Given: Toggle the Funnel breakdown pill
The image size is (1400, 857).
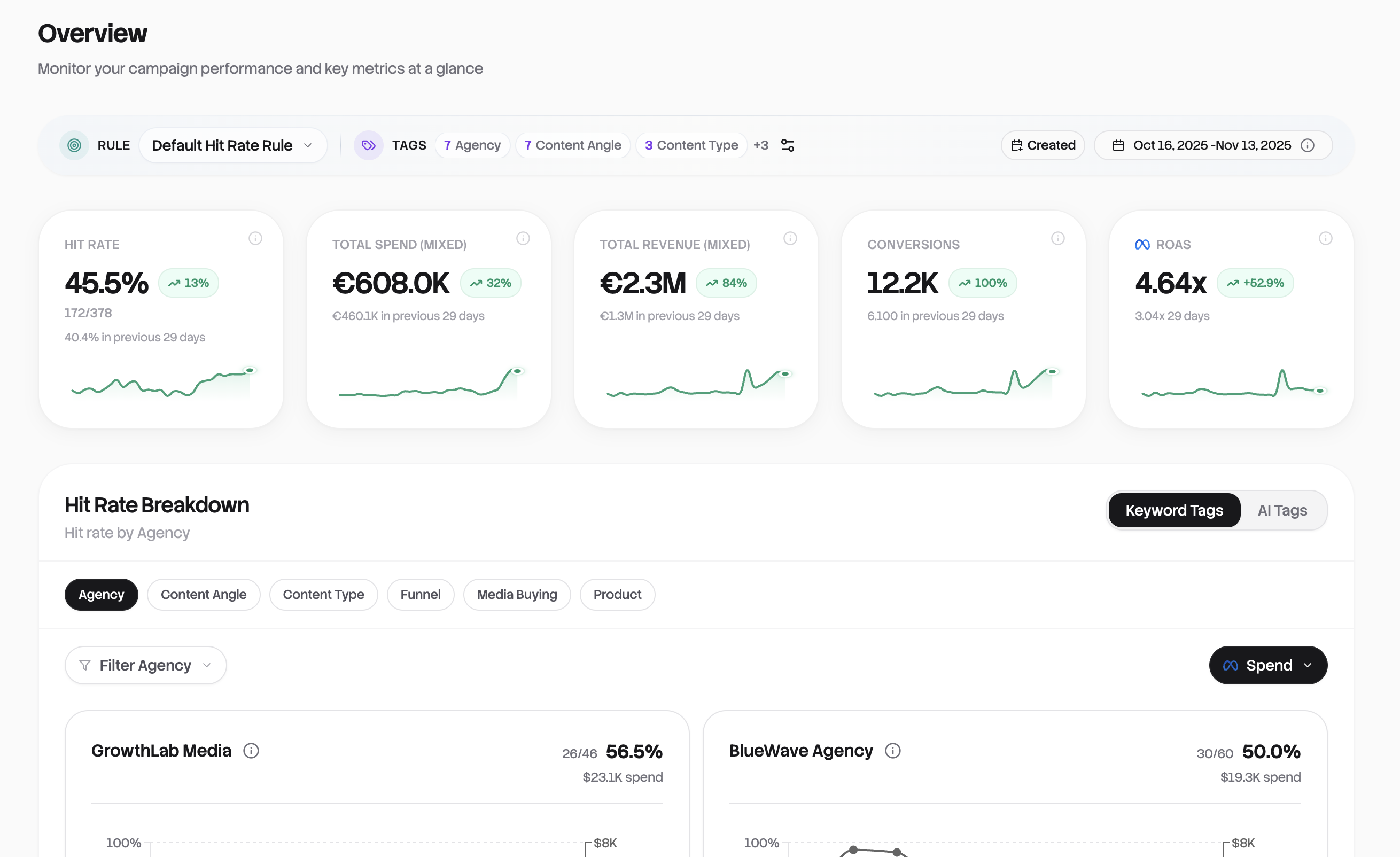Looking at the screenshot, I should click(421, 594).
